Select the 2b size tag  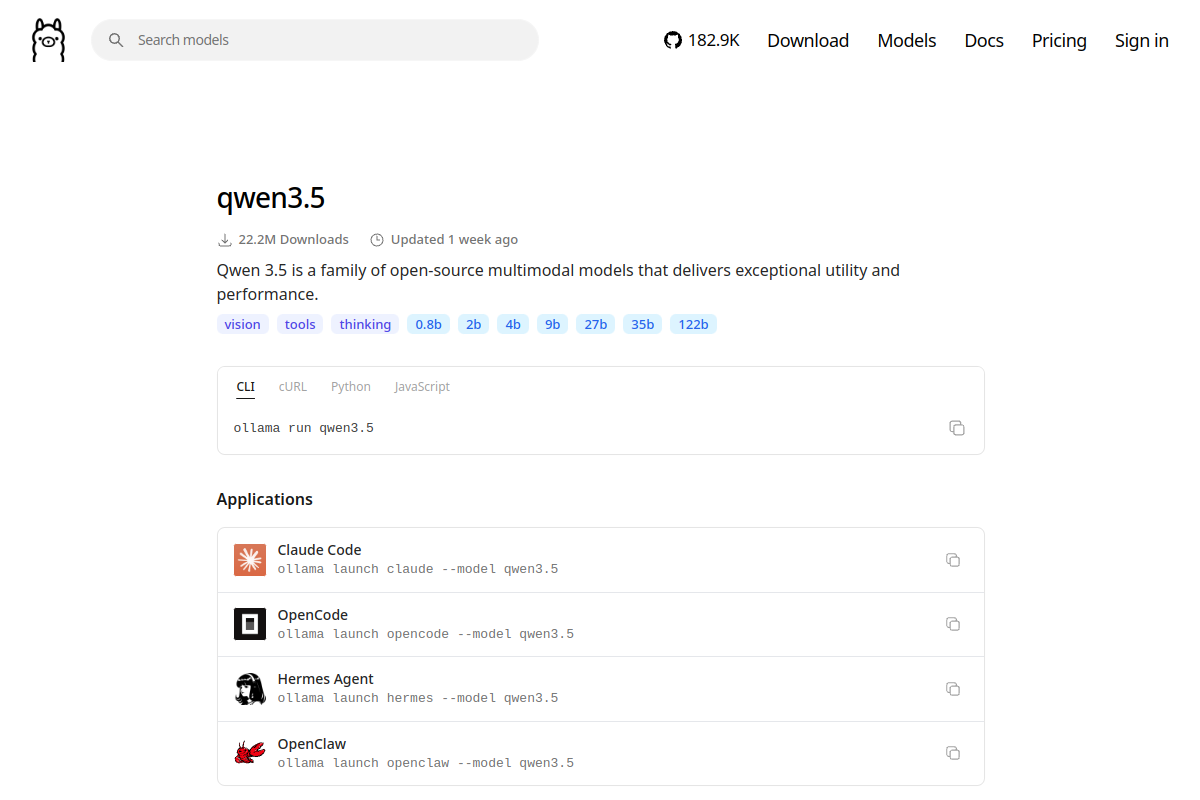tap(473, 324)
